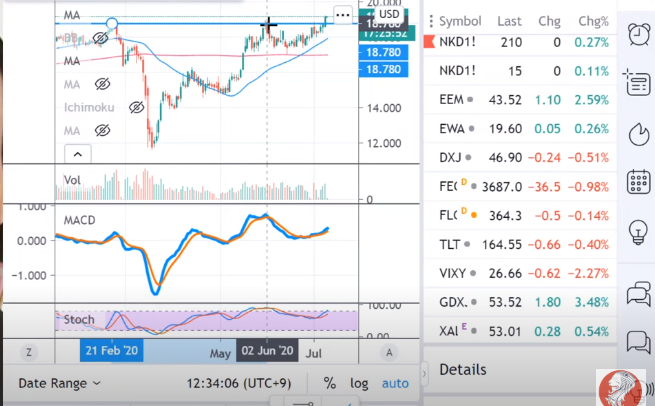Click the Stoch indicator label
The width and height of the screenshot is (655, 406).
(79, 320)
